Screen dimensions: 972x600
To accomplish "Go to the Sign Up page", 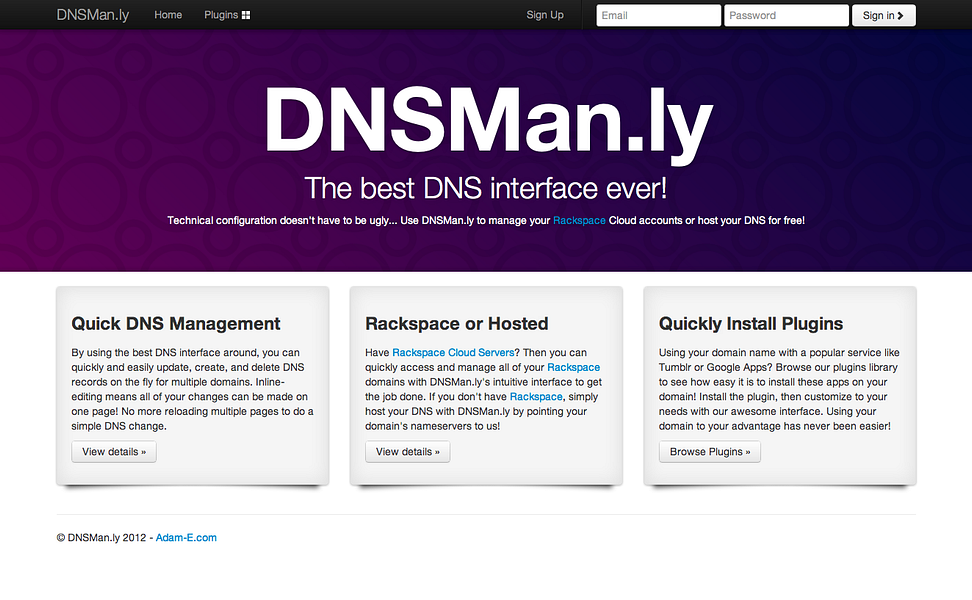I will 545,15.
